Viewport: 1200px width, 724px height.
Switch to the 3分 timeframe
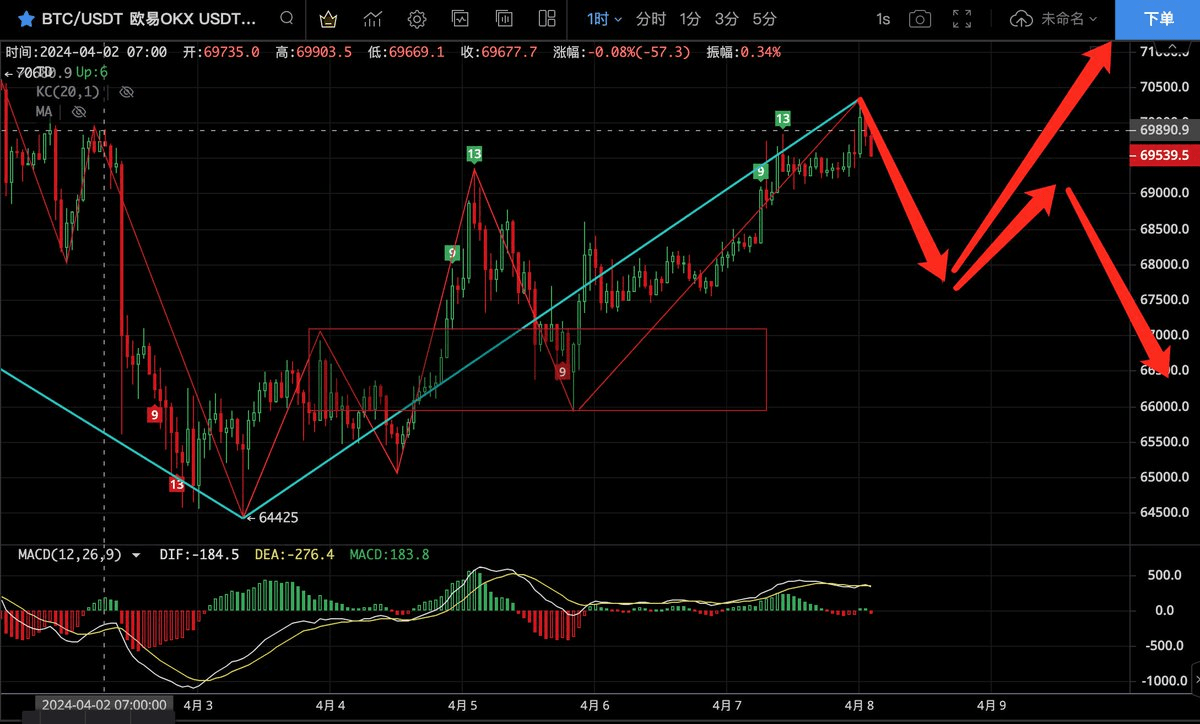[726, 19]
